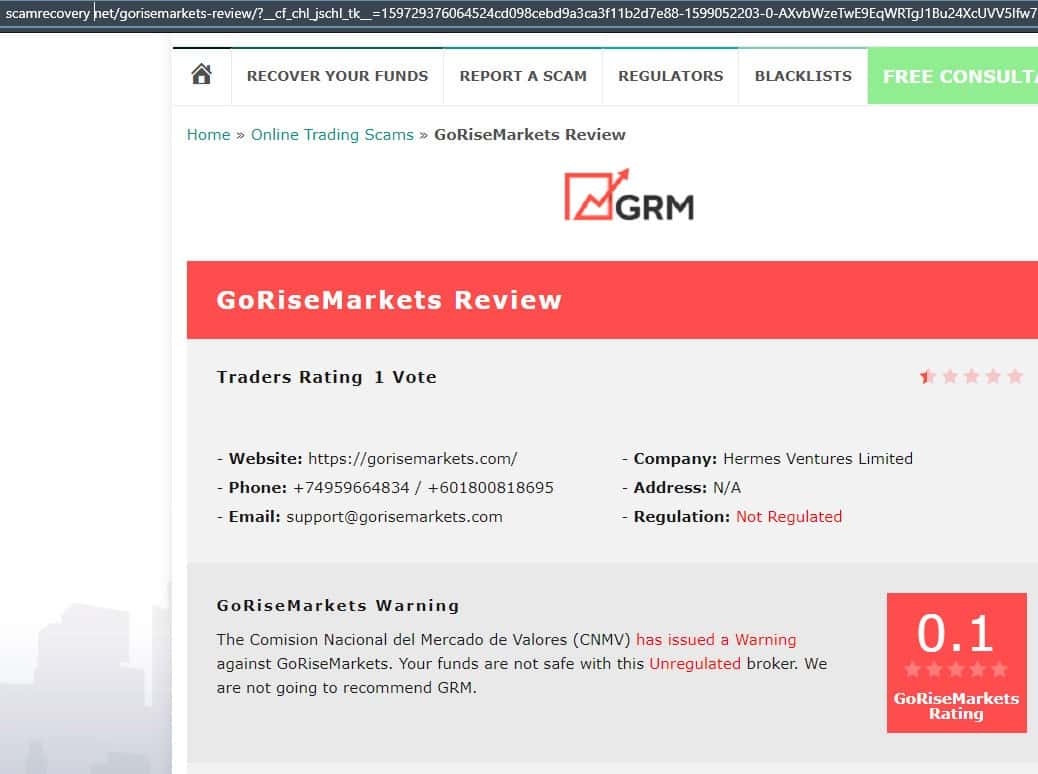Click GoRiseMarkets Review breadcrumb text
The image size is (1038, 774).
(x=530, y=134)
